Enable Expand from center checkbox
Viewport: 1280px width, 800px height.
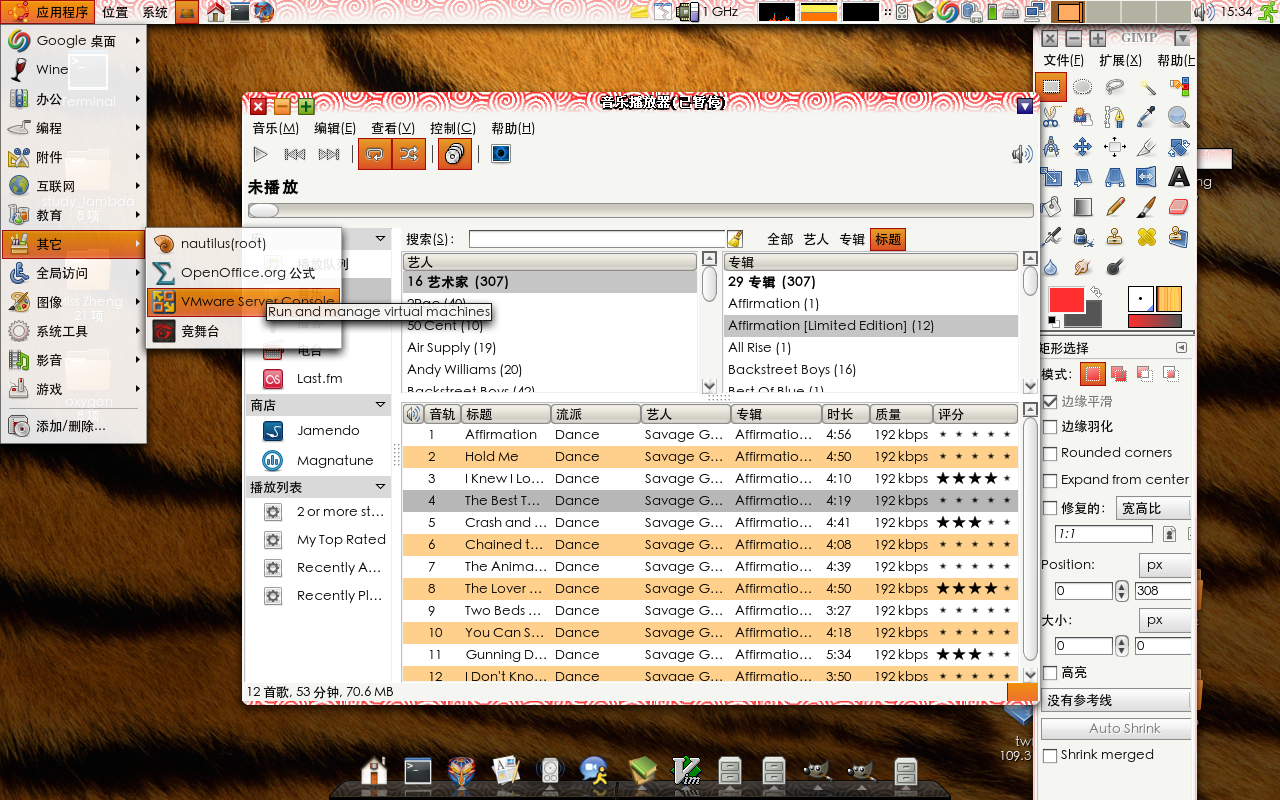1050,480
